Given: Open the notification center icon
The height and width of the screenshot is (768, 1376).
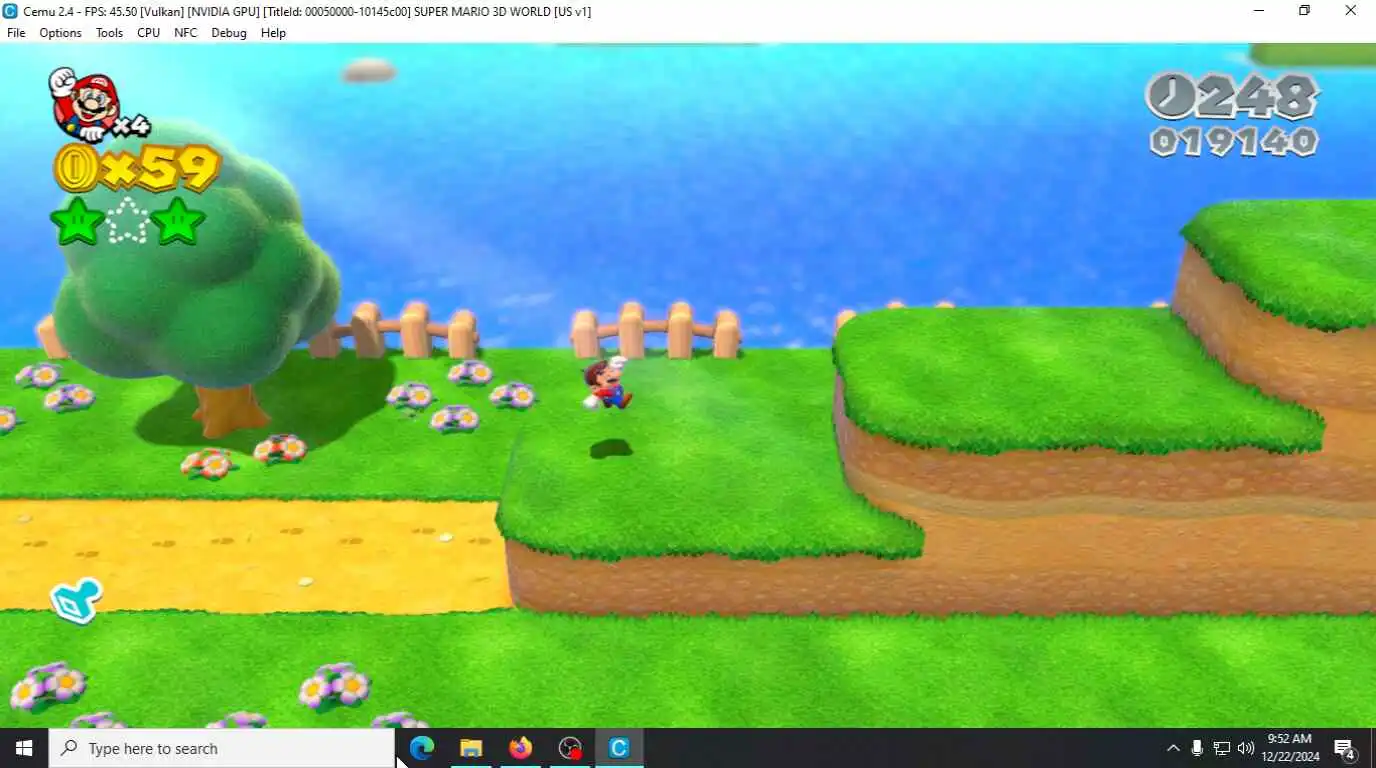Looking at the screenshot, I should (x=1345, y=748).
